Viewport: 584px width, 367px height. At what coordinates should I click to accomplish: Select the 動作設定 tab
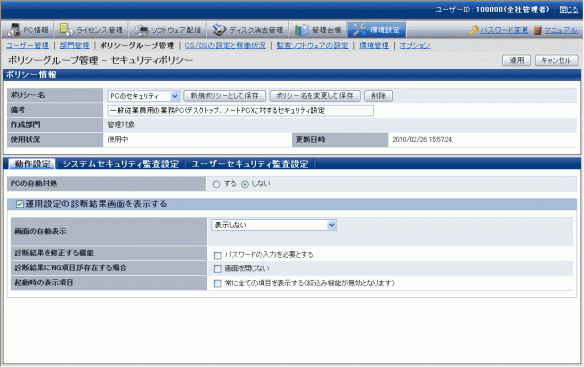[x=32, y=164]
